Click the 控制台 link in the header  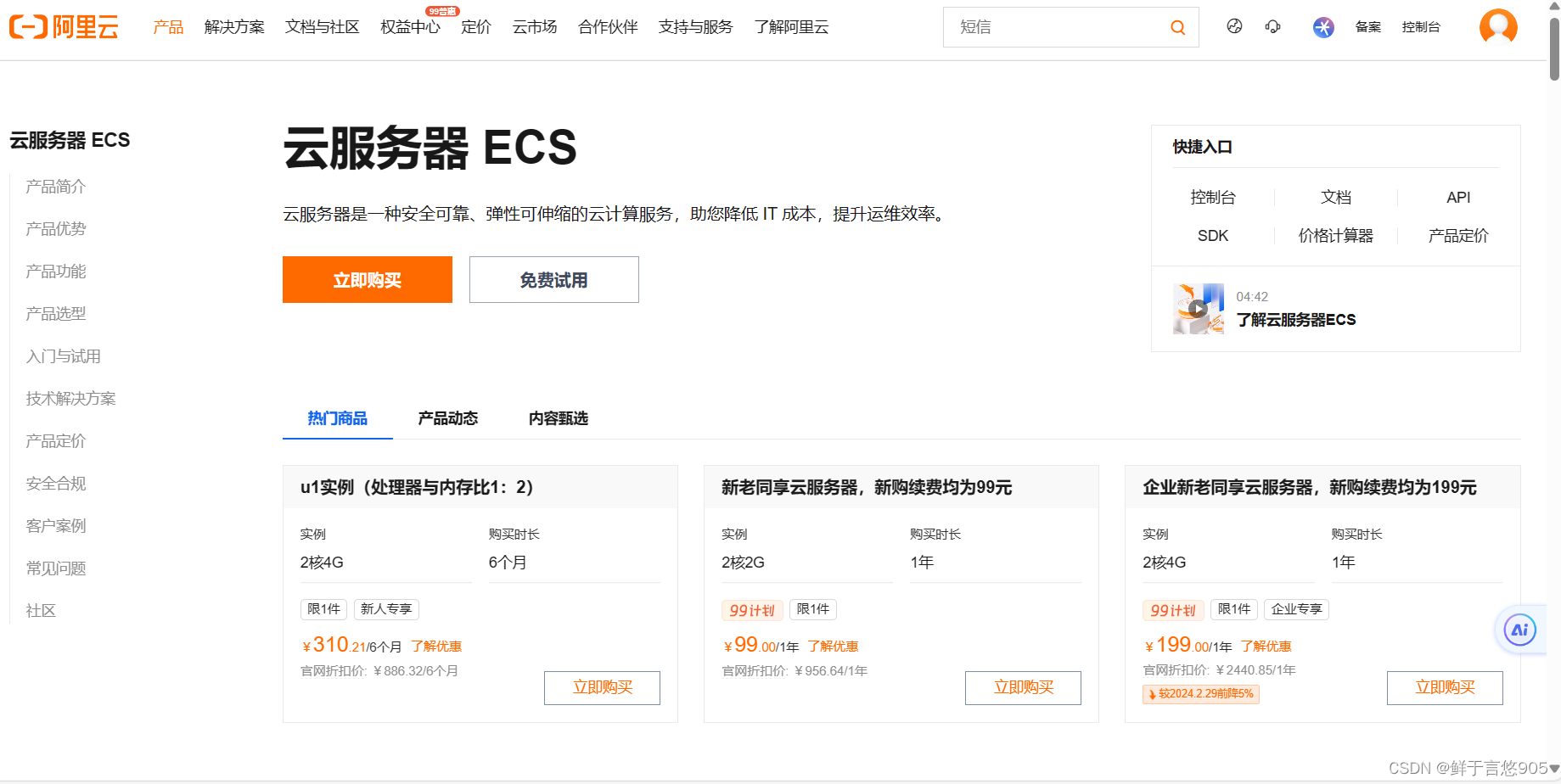pyautogui.click(x=1421, y=27)
